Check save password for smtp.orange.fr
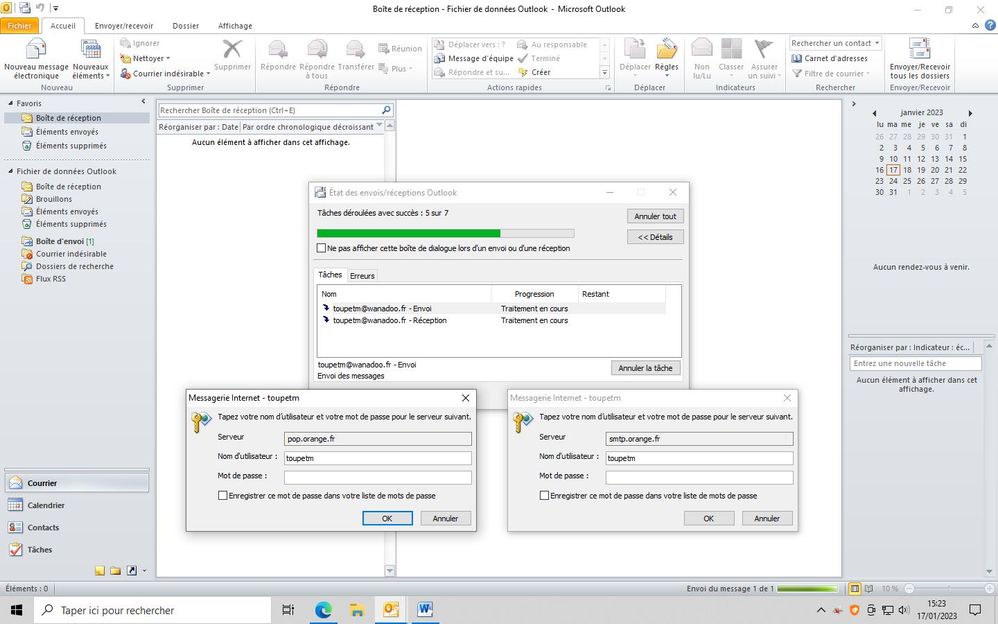998x624 pixels. pos(544,495)
